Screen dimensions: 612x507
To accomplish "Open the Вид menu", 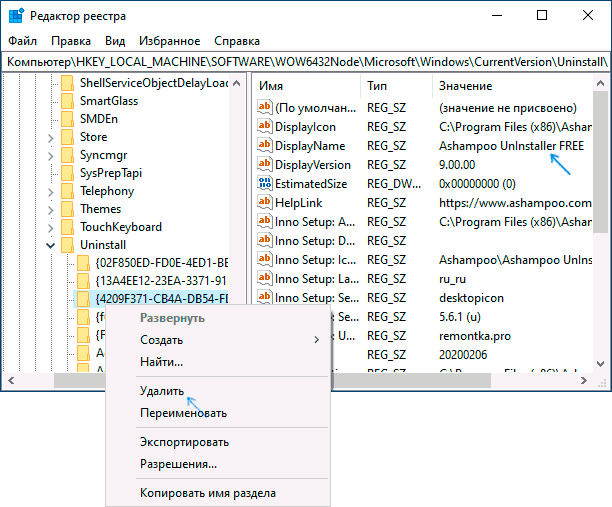I will (115, 41).
